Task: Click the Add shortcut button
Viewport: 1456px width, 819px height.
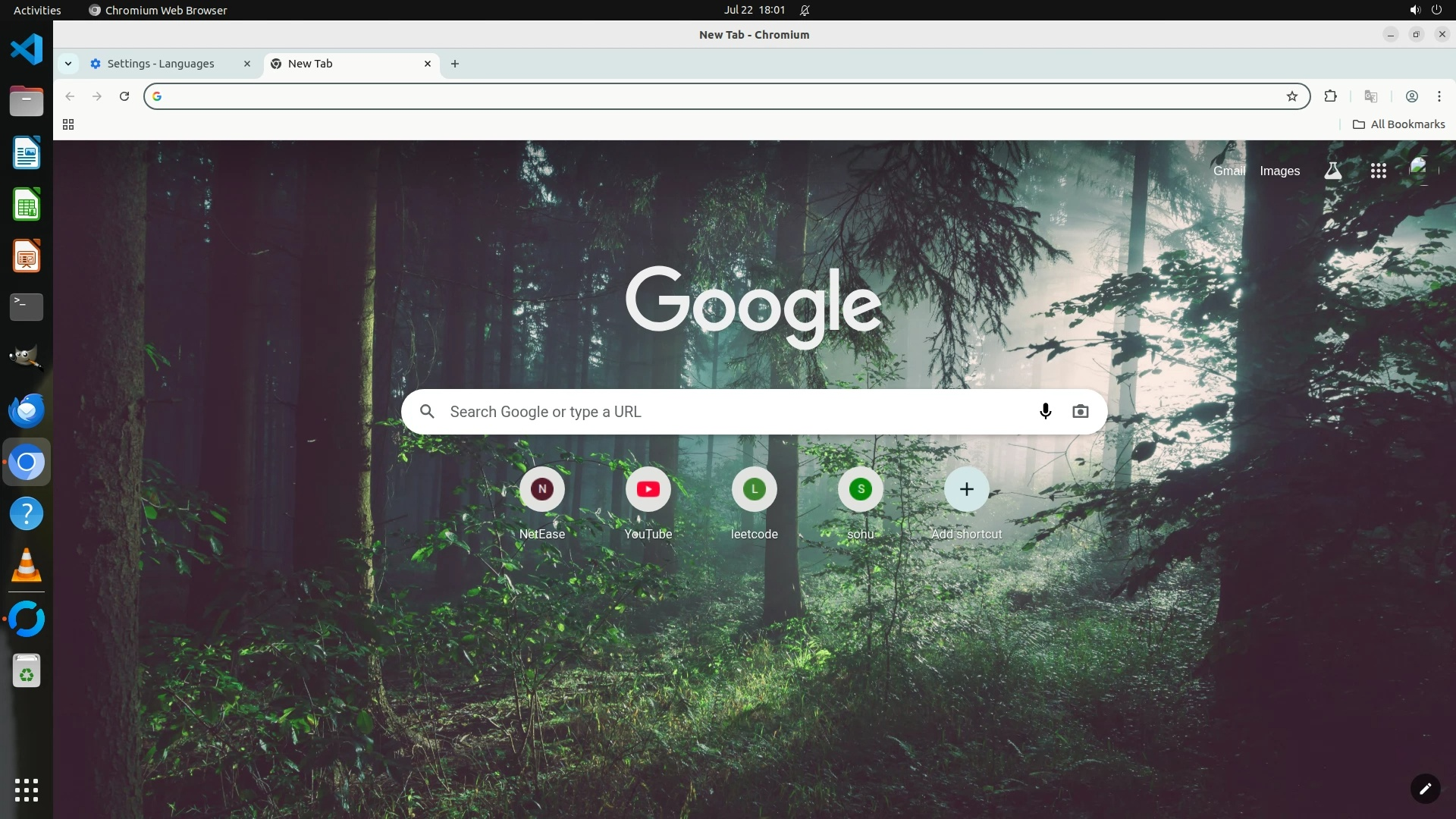Action: (x=966, y=490)
